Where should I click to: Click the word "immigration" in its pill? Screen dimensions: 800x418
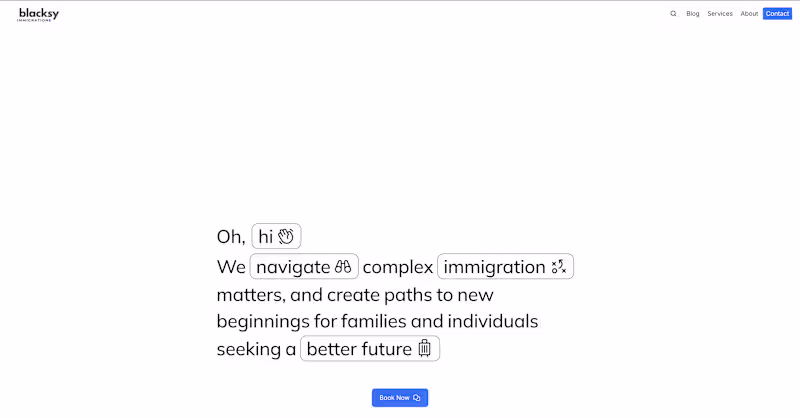click(494, 267)
